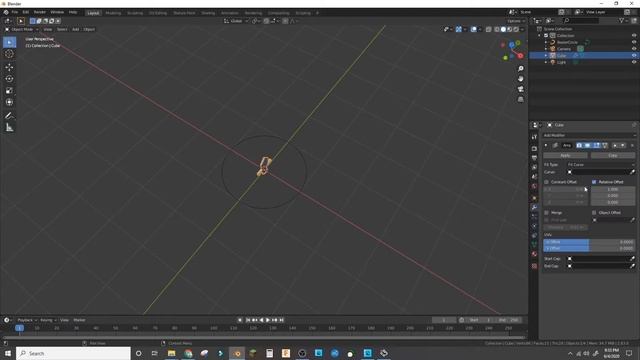Viewport: 640px width, 360px height.
Task: Select the Measure tool
Action: 9,128
